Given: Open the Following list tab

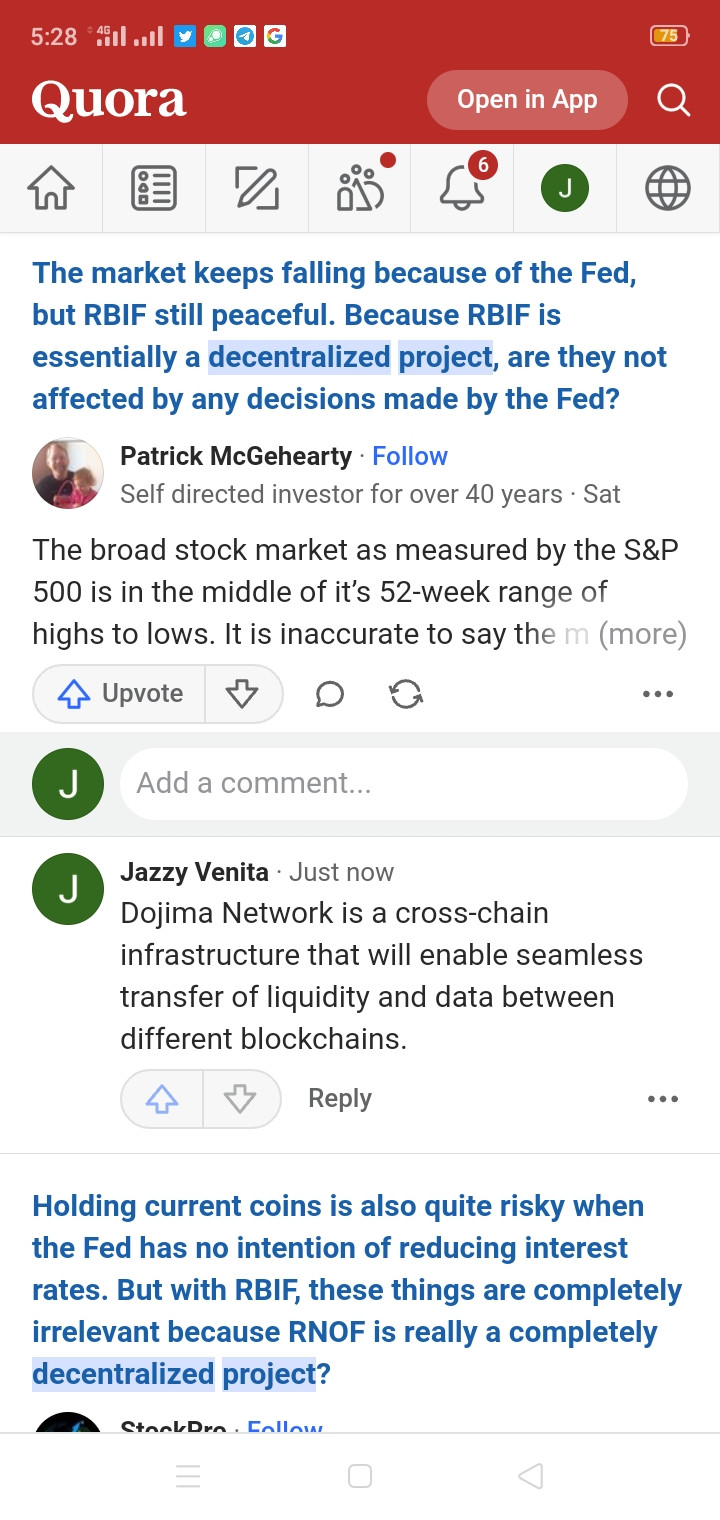Looking at the screenshot, I should point(154,189).
